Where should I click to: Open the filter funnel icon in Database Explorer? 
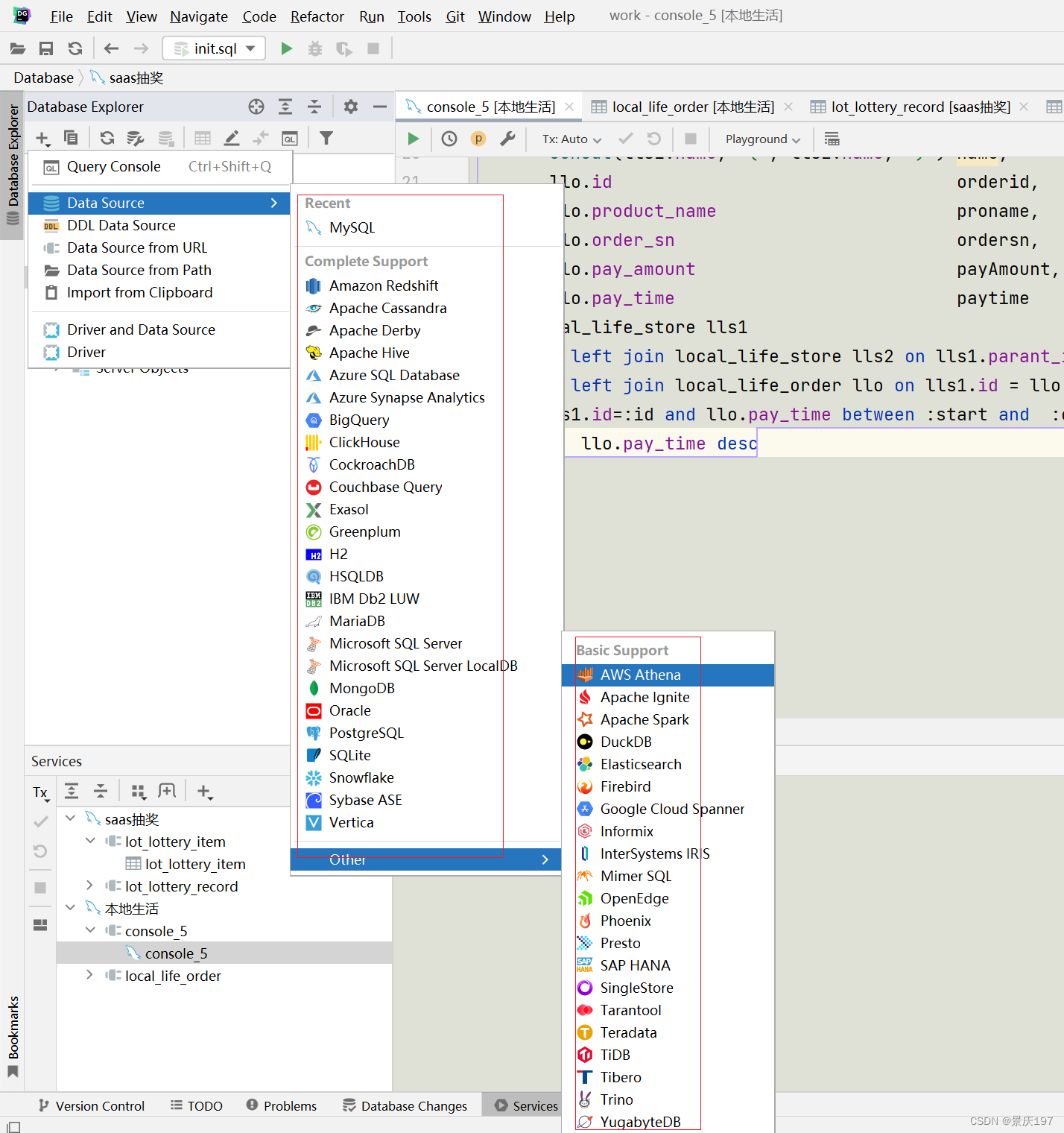[x=326, y=138]
